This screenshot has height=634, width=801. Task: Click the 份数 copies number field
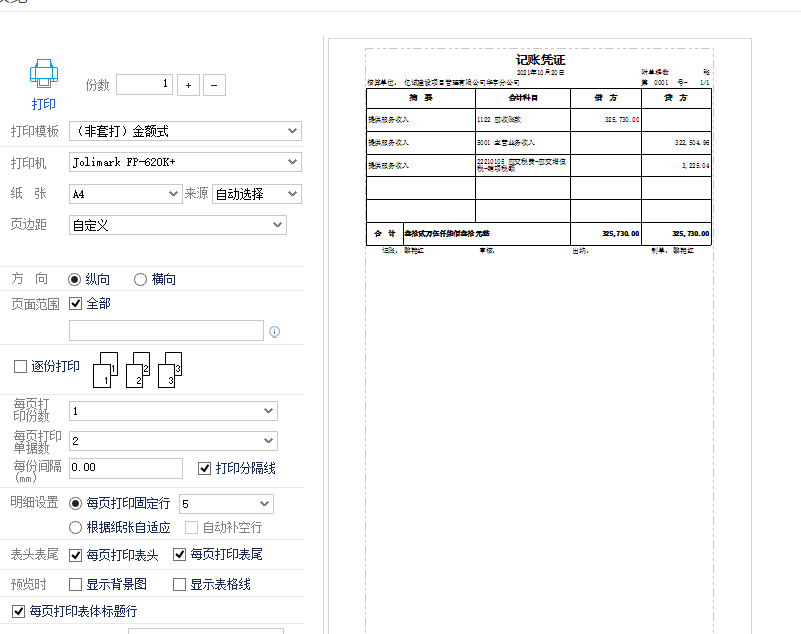[145, 84]
